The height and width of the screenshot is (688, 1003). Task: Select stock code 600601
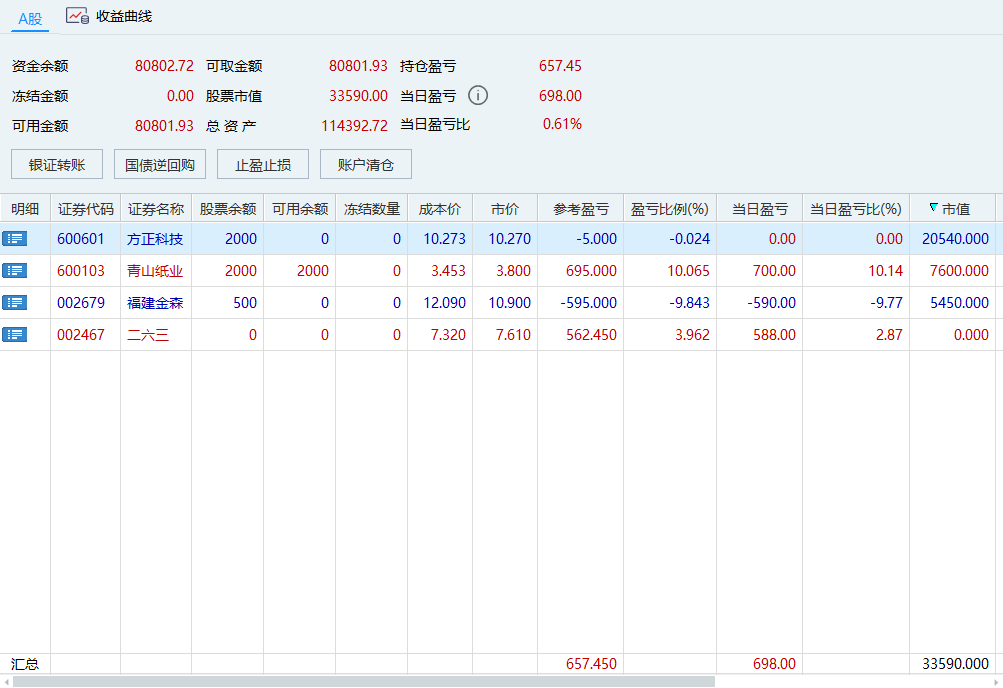pyautogui.click(x=81, y=238)
